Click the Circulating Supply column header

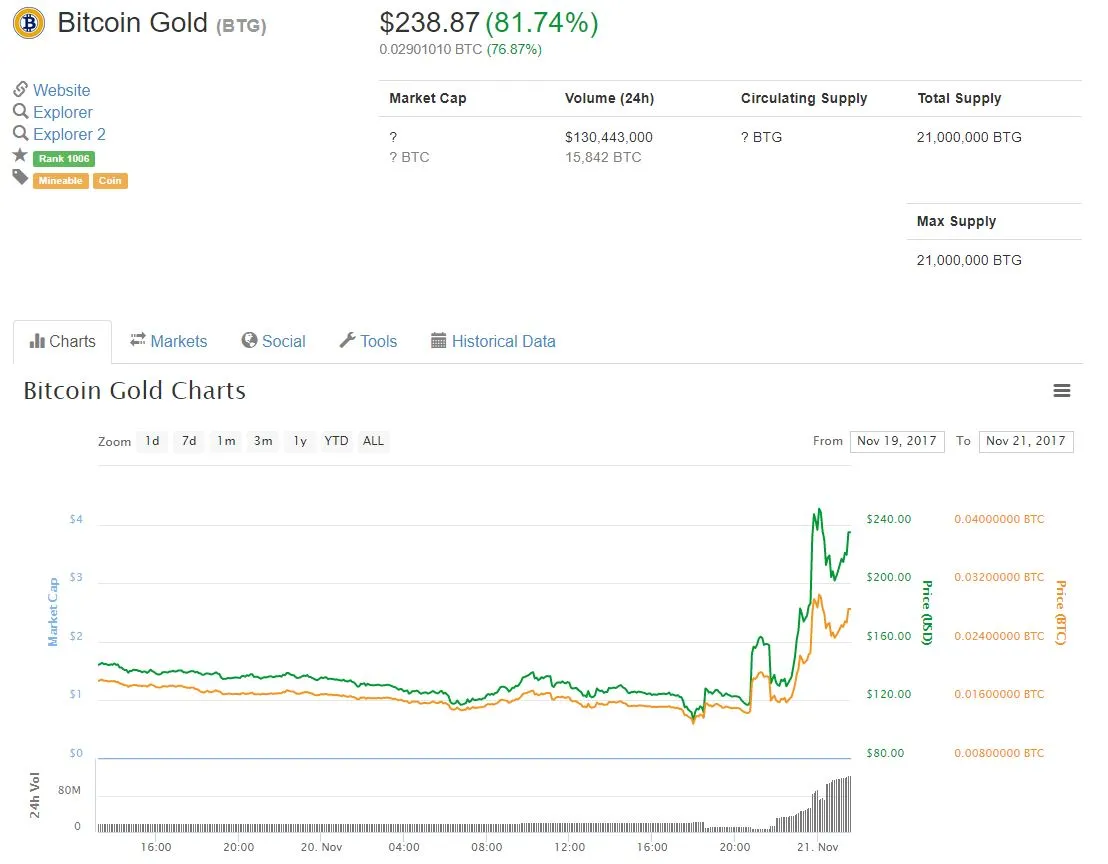click(x=803, y=98)
